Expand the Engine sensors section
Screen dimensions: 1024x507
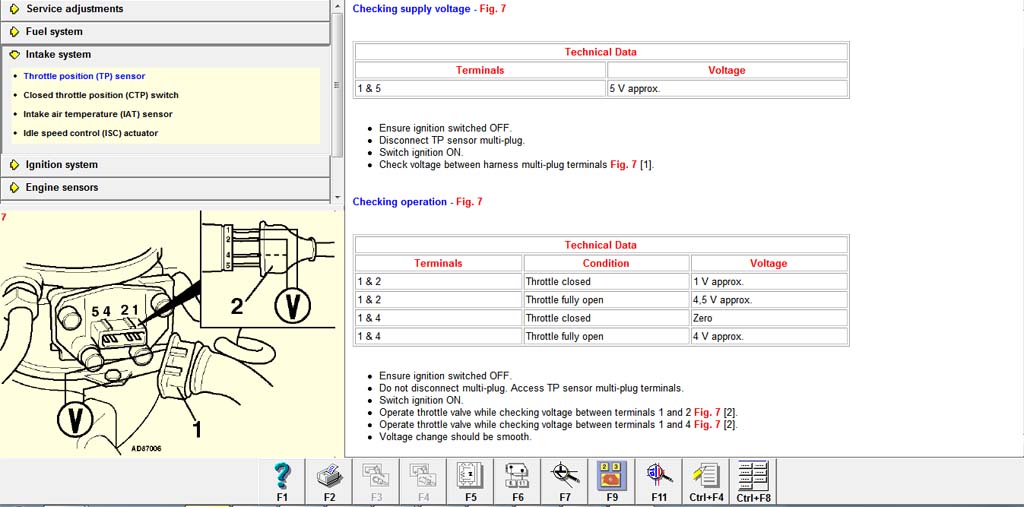coord(61,188)
